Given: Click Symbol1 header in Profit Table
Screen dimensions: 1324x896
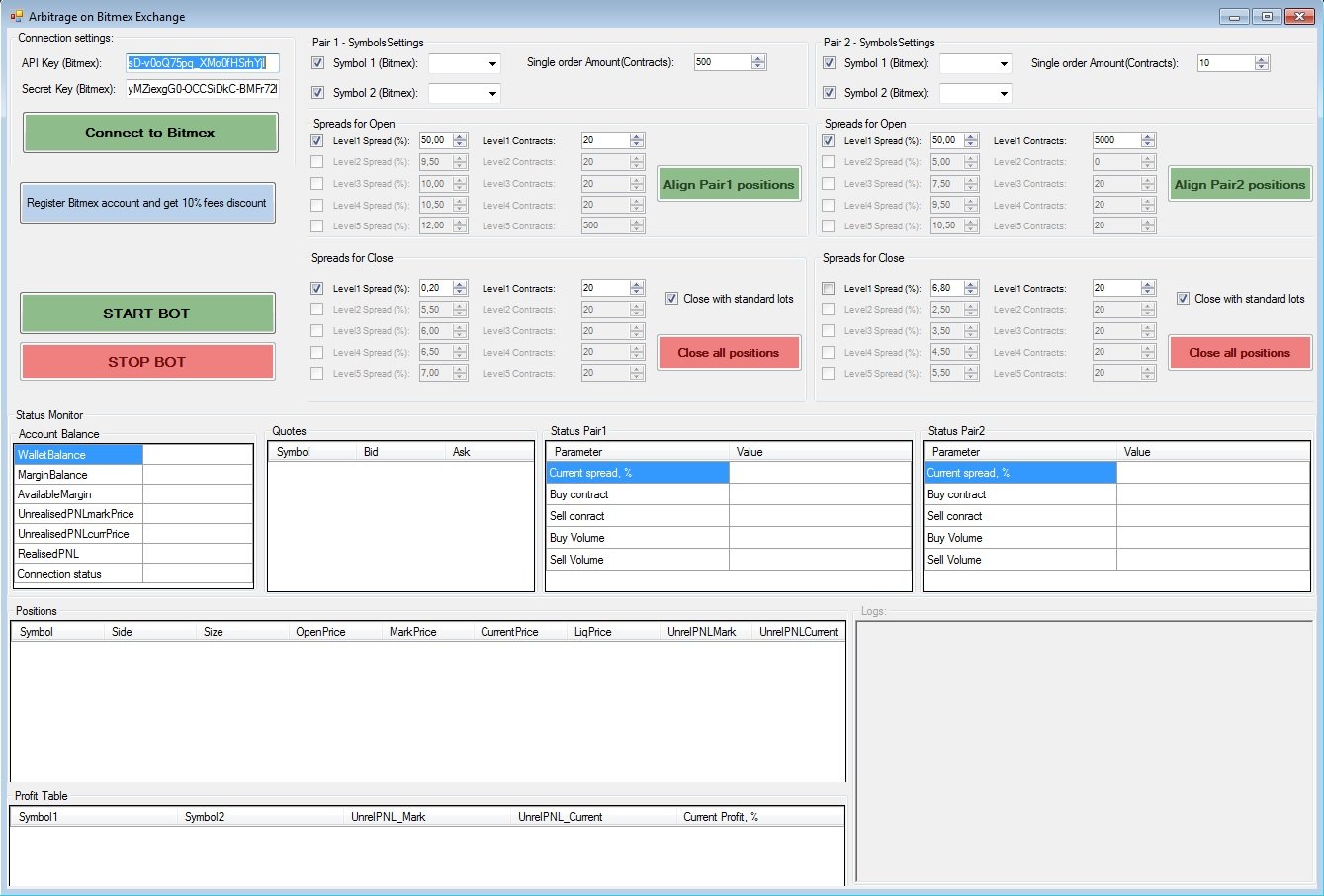Looking at the screenshot, I should (95, 817).
